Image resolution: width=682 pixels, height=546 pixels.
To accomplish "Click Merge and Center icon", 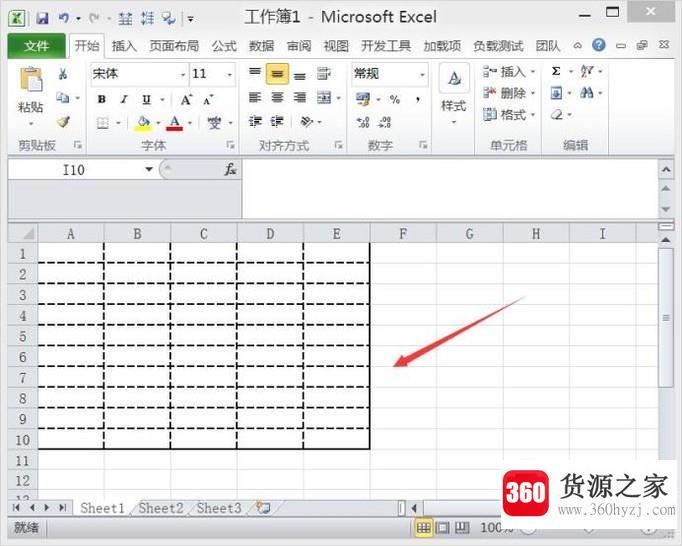I will pyautogui.click(x=324, y=97).
